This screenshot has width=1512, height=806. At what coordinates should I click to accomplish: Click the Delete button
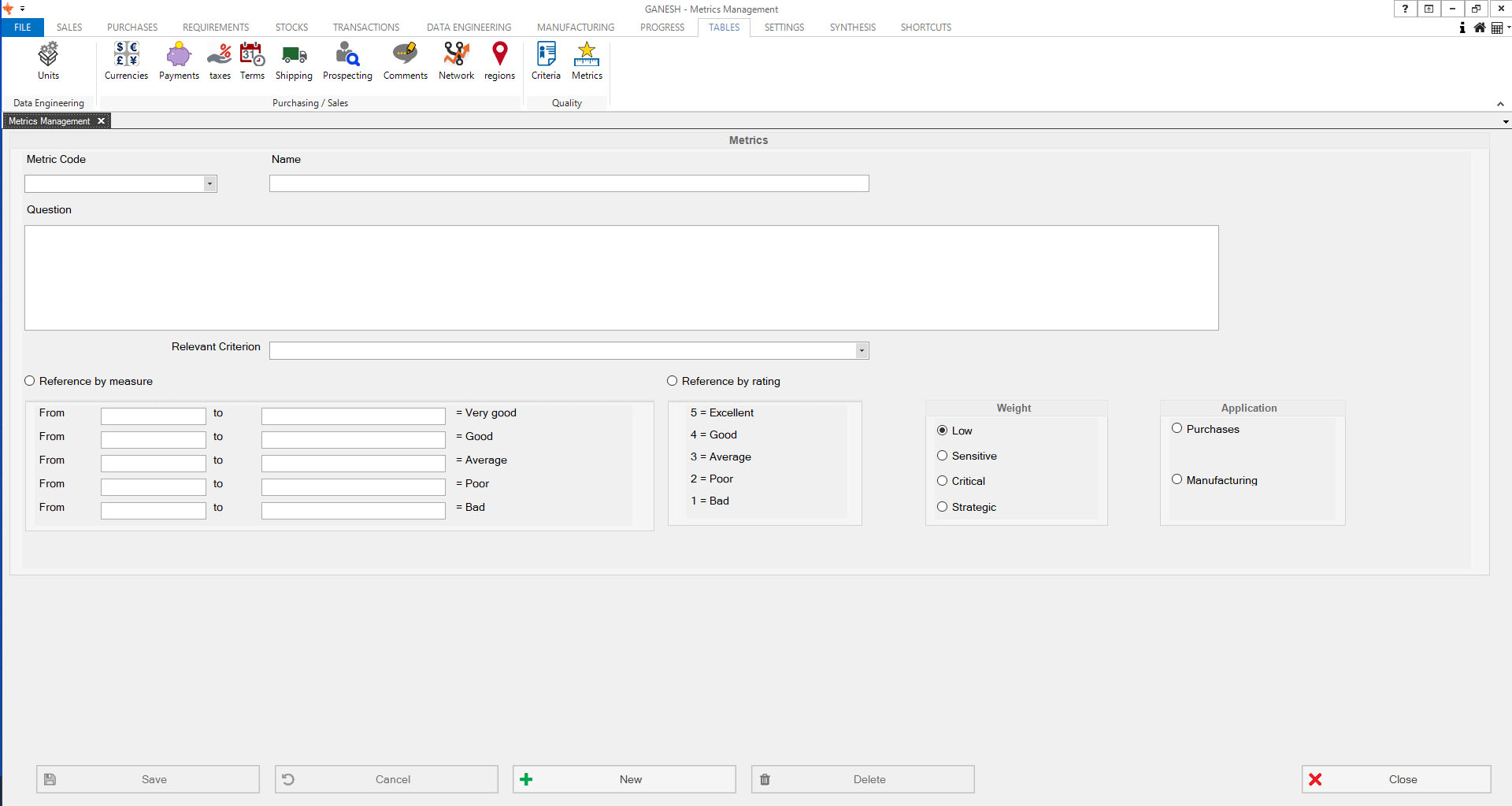tap(862, 779)
